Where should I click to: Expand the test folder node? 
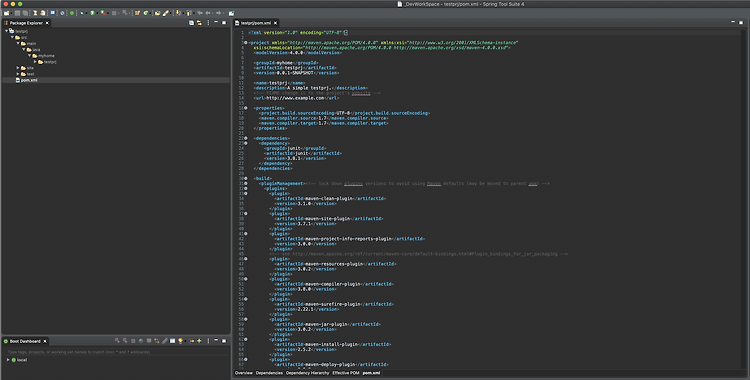(18, 74)
